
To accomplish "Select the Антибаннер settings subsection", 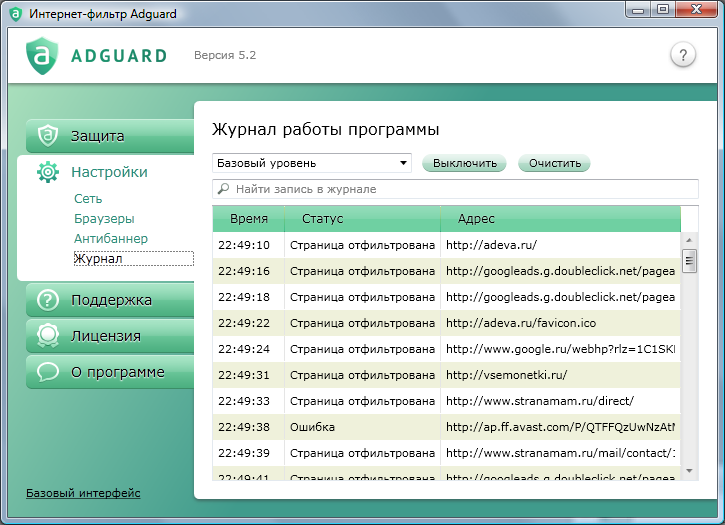I will point(111,238).
